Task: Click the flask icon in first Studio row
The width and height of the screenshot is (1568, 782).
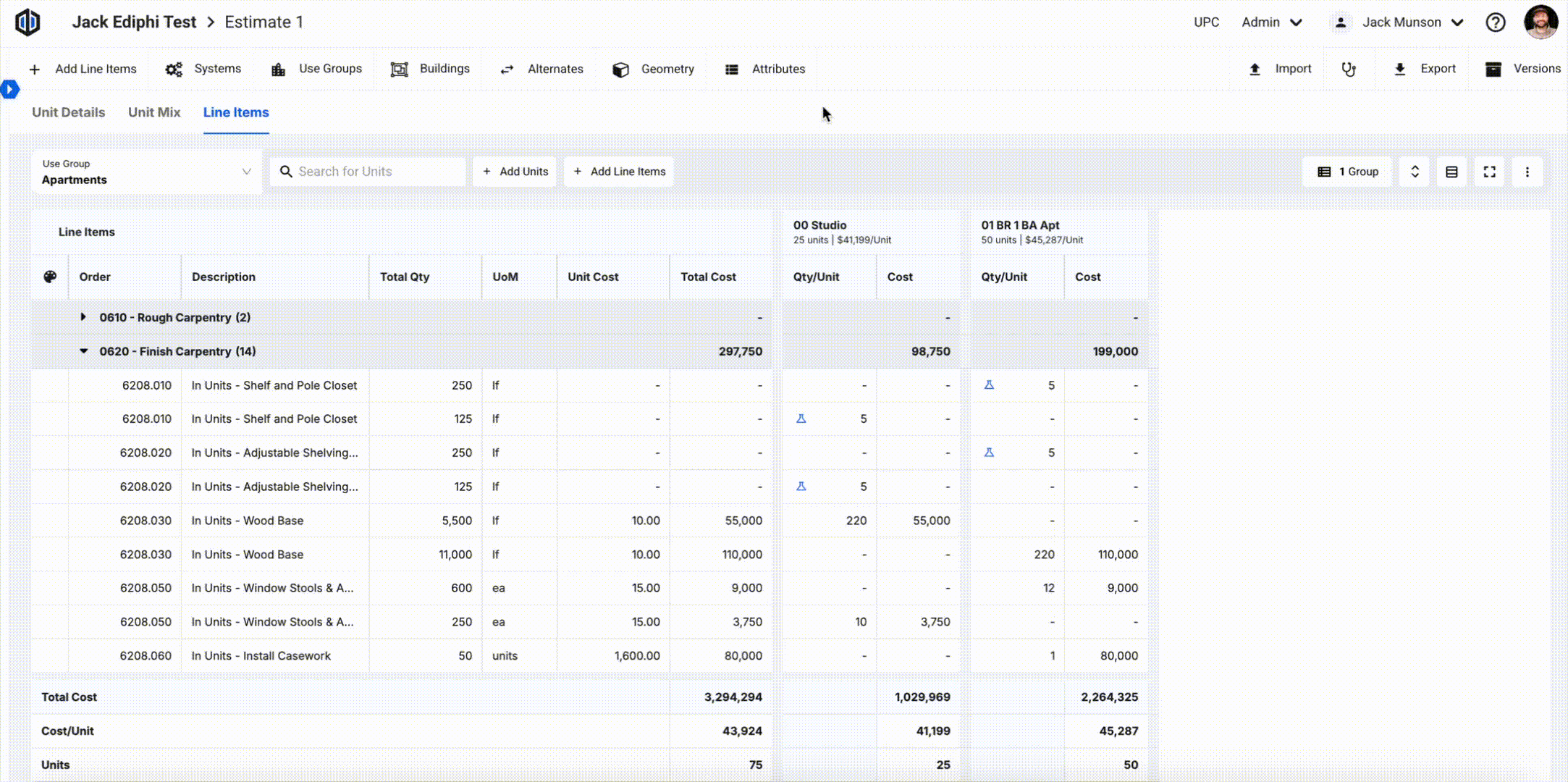Action: click(801, 419)
